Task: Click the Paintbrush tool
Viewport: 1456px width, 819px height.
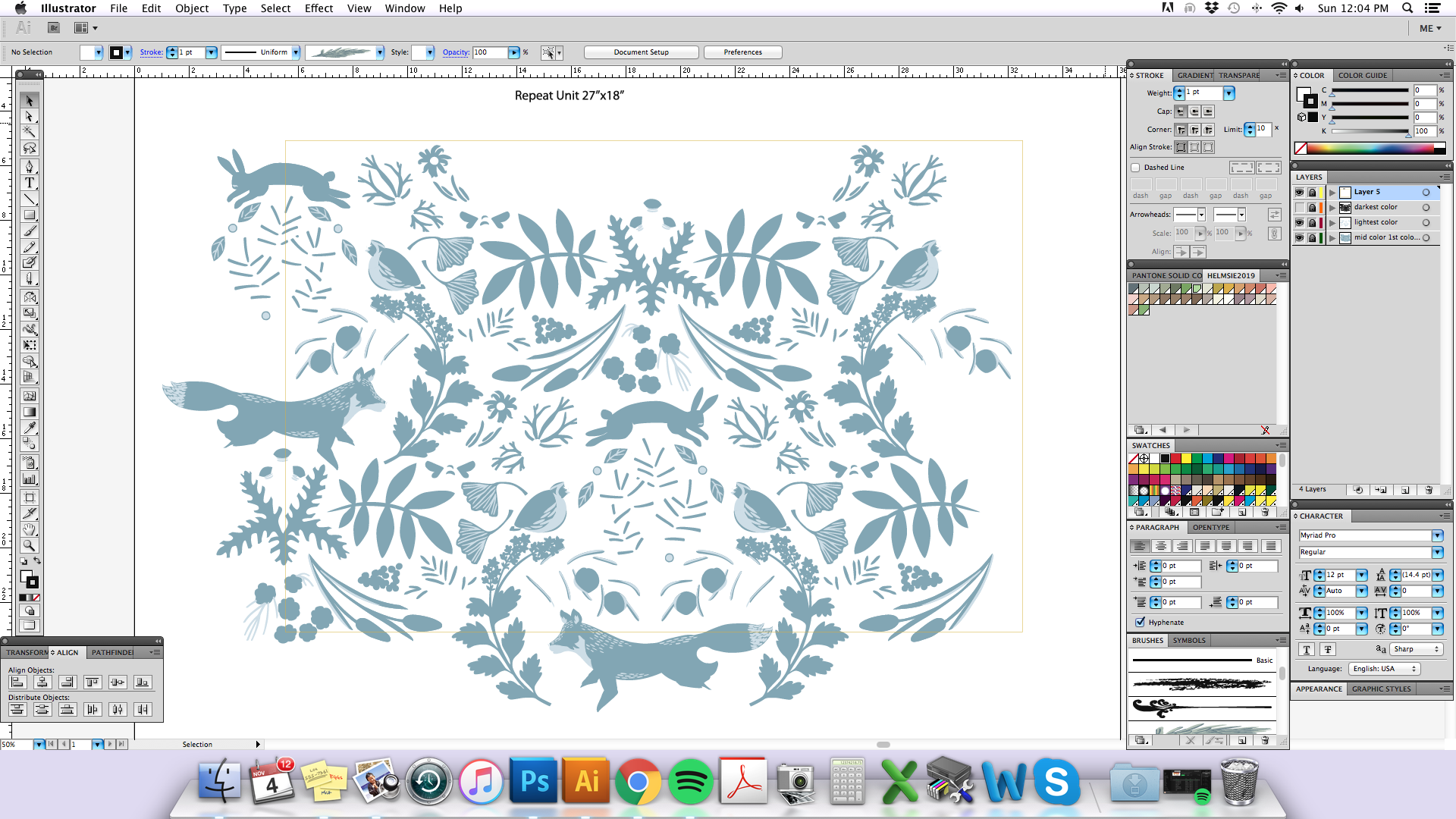Action: point(30,231)
